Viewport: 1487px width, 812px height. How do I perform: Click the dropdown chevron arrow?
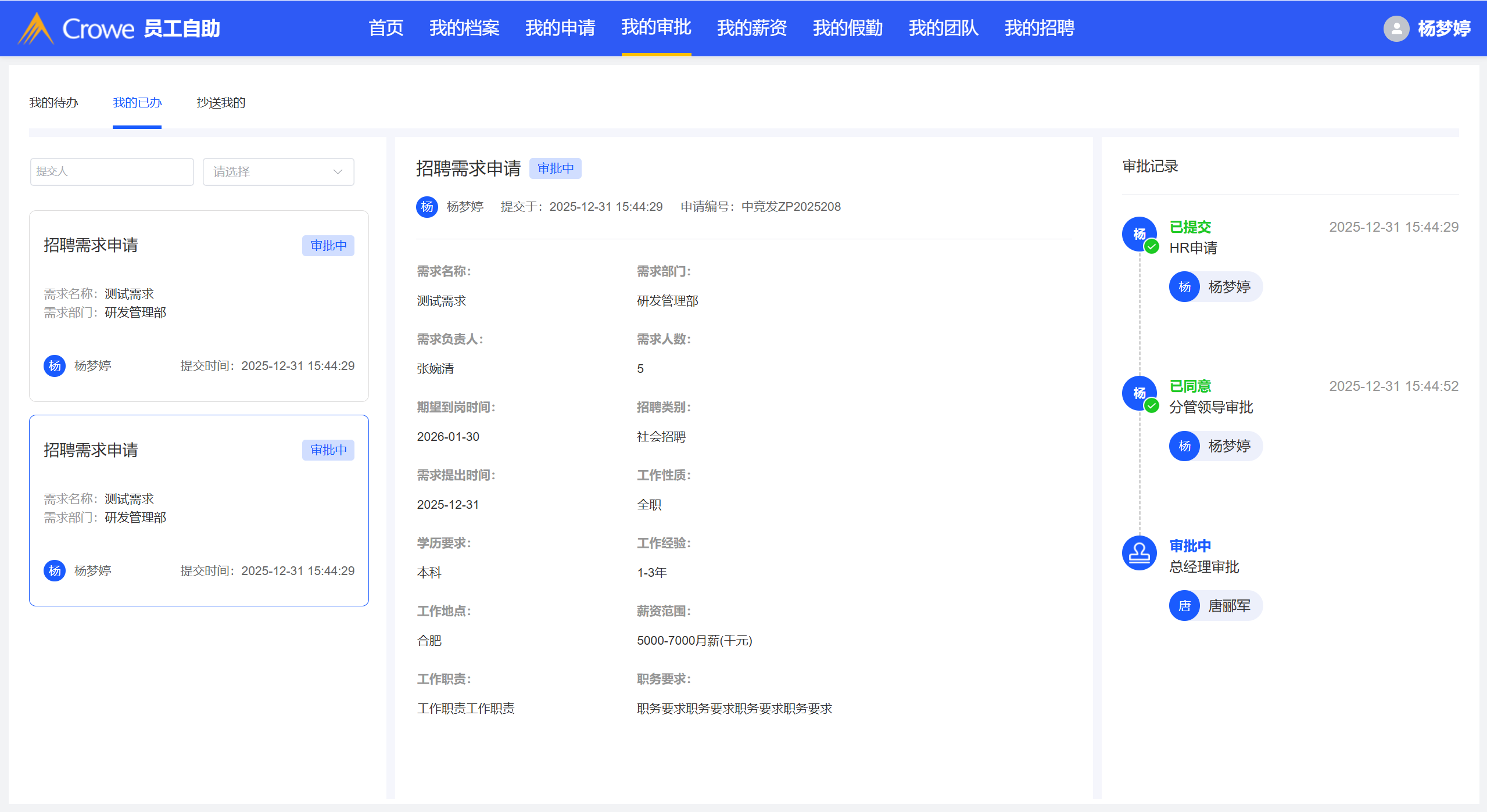338,172
